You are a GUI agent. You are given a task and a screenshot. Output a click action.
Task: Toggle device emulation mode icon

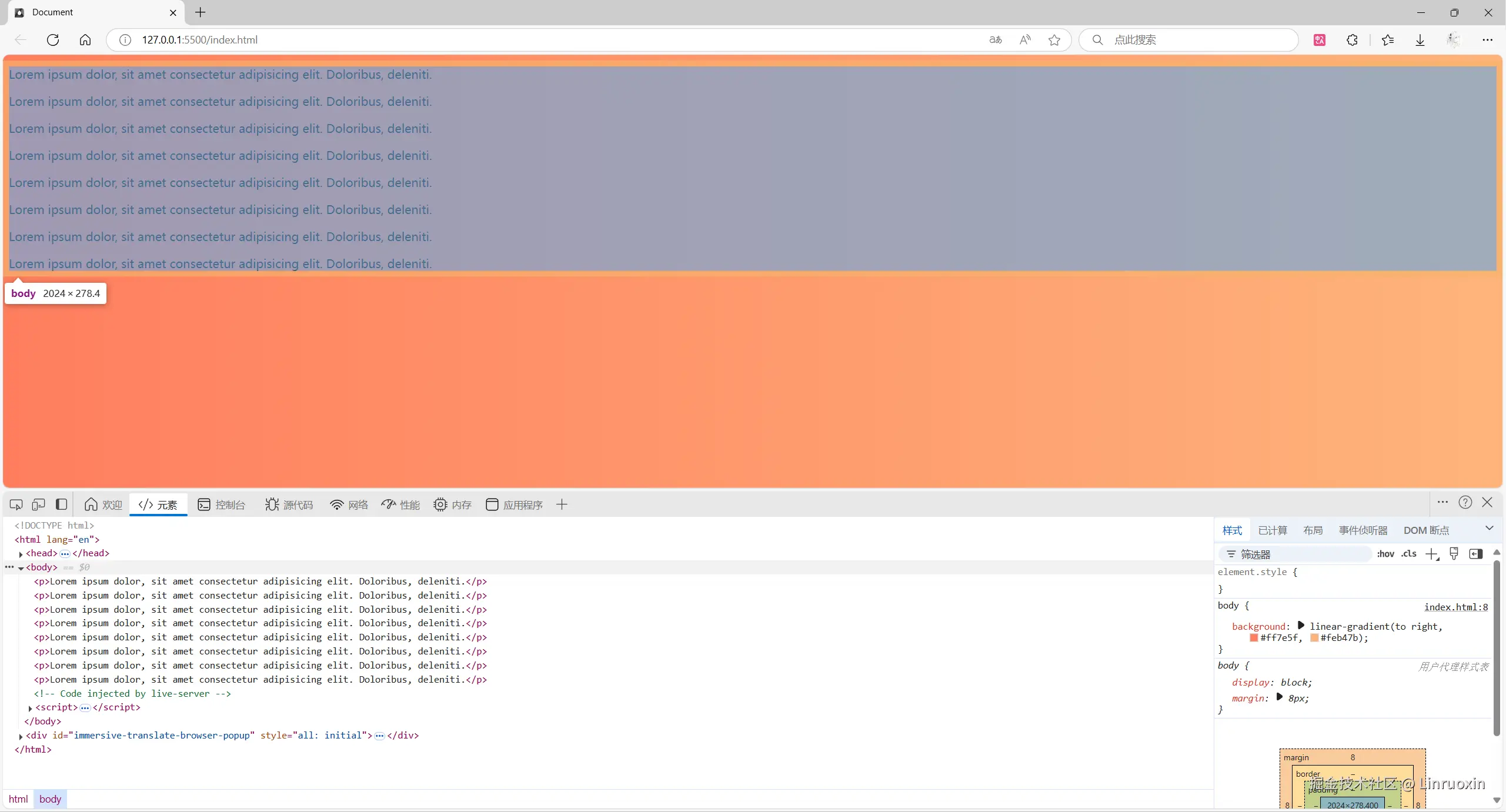point(38,504)
